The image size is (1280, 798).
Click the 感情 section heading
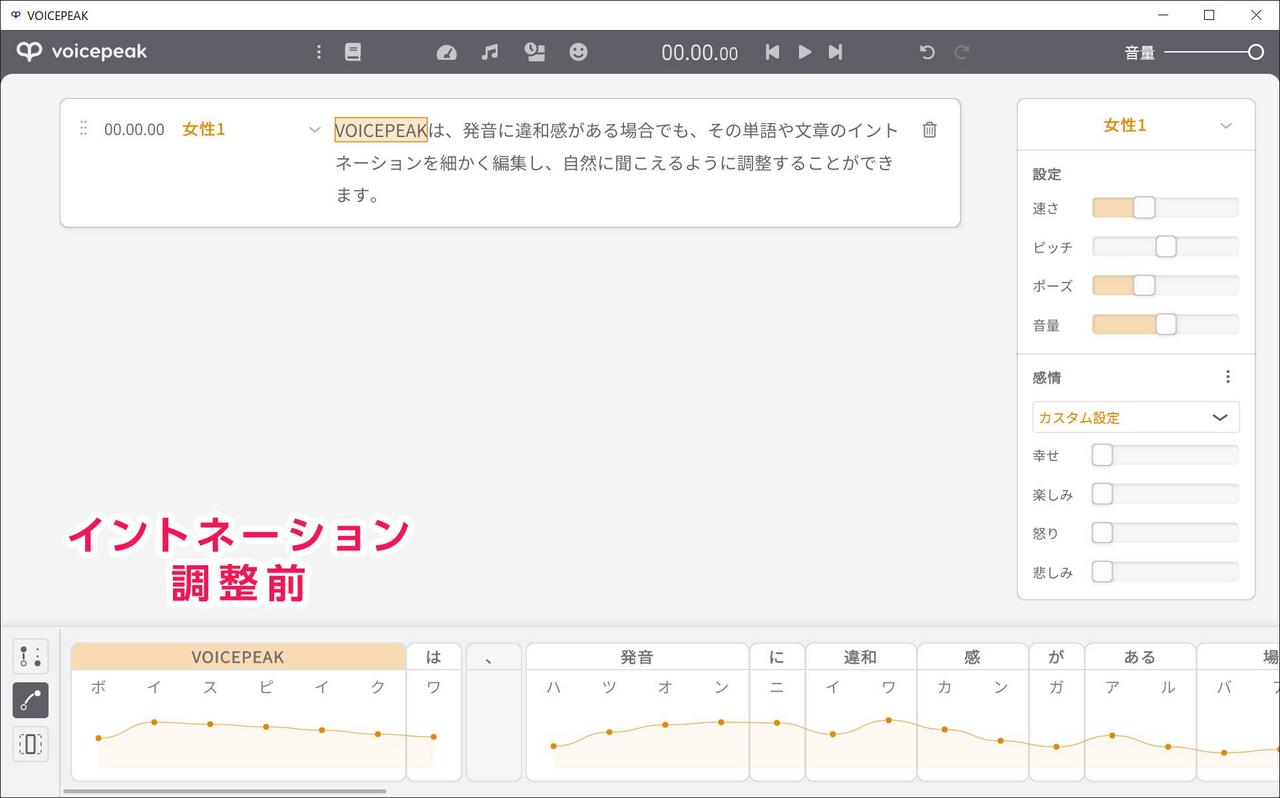pos(1047,378)
